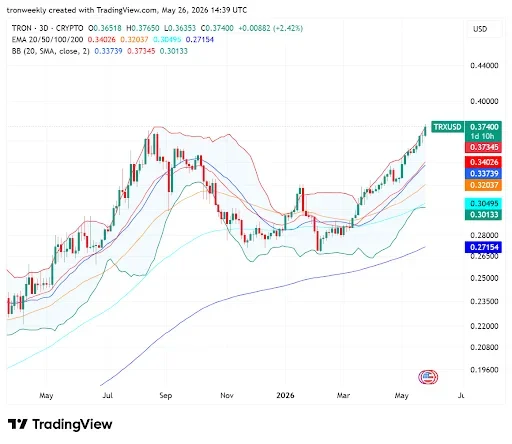The width and height of the screenshot is (512, 444).
Task: Click the +0.00882 (+2.42%) change value
Action: click(x=270, y=28)
